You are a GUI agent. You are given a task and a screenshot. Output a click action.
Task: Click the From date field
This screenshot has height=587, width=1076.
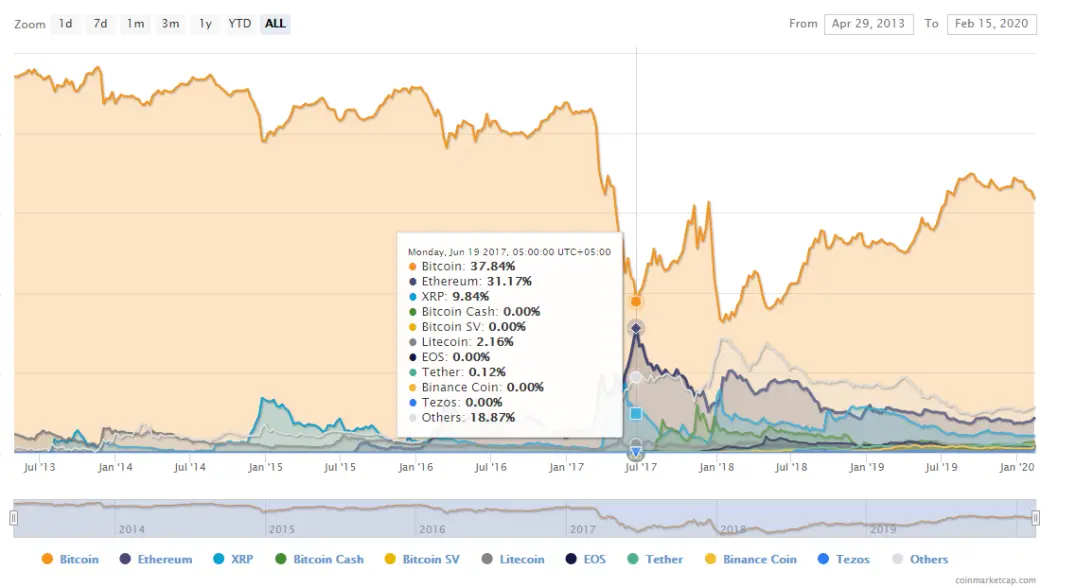coord(868,24)
